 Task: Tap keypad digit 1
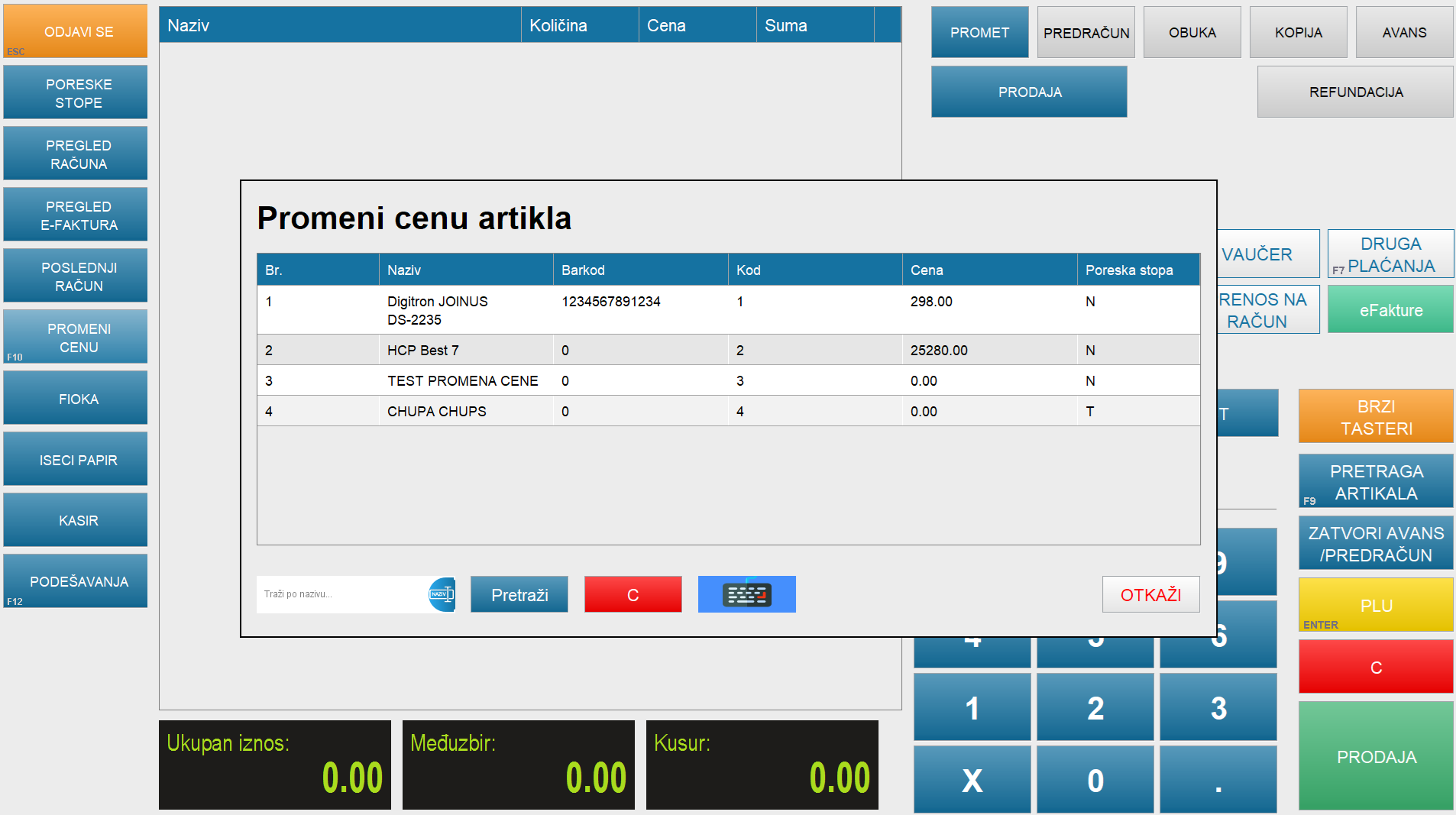[x=972, y=707]
